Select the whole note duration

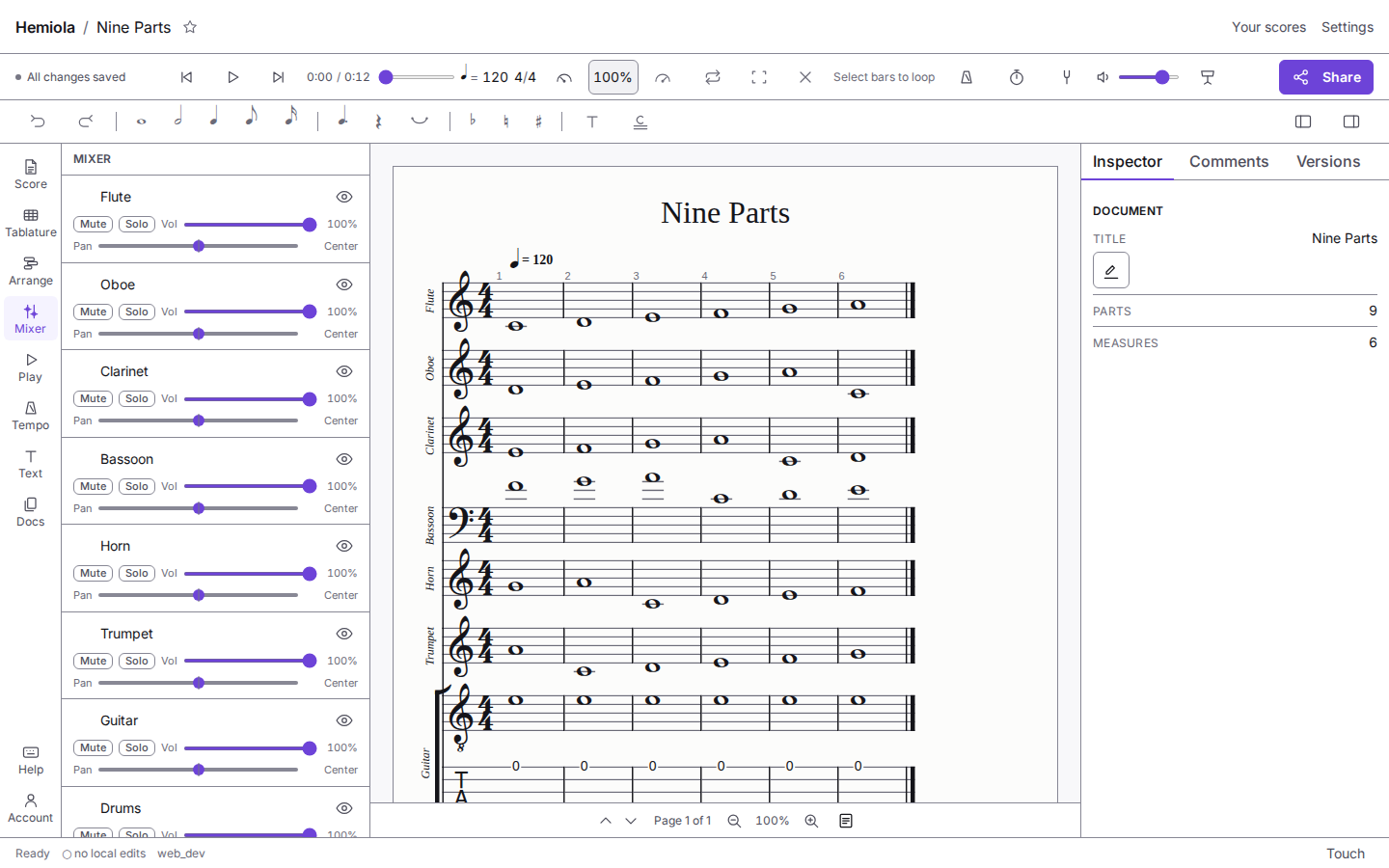(x=142, y=122)
